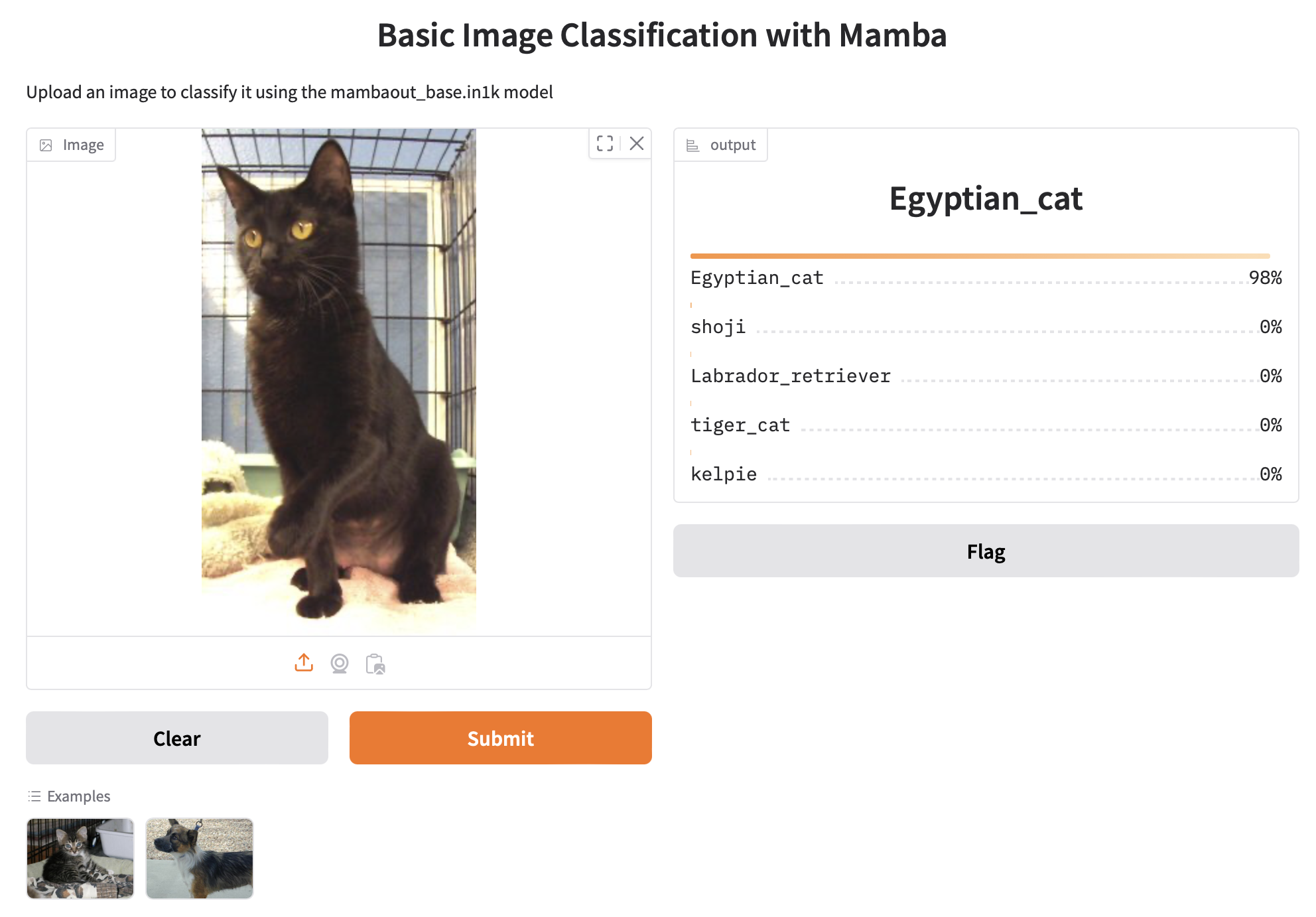Viewport: 1316px width, 917px height.
Task: Select the tabby kitten example thumbnail
Action: click(80, 859)
